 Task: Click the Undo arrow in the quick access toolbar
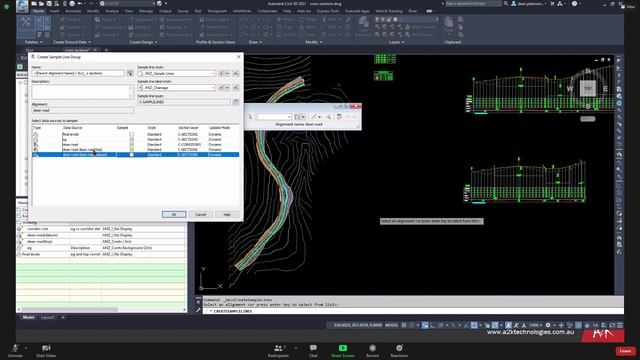pyautogui.click(x=80, y=4)
